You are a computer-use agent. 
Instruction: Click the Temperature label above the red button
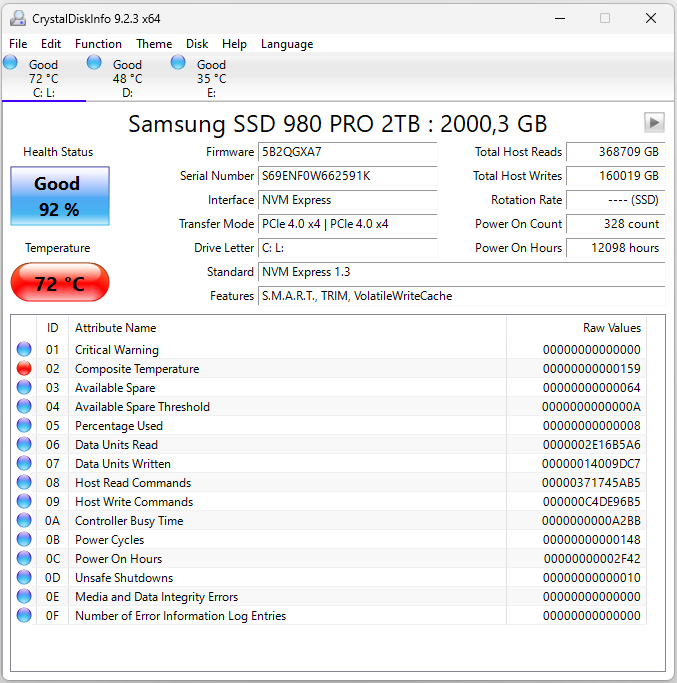click(58, 248)
